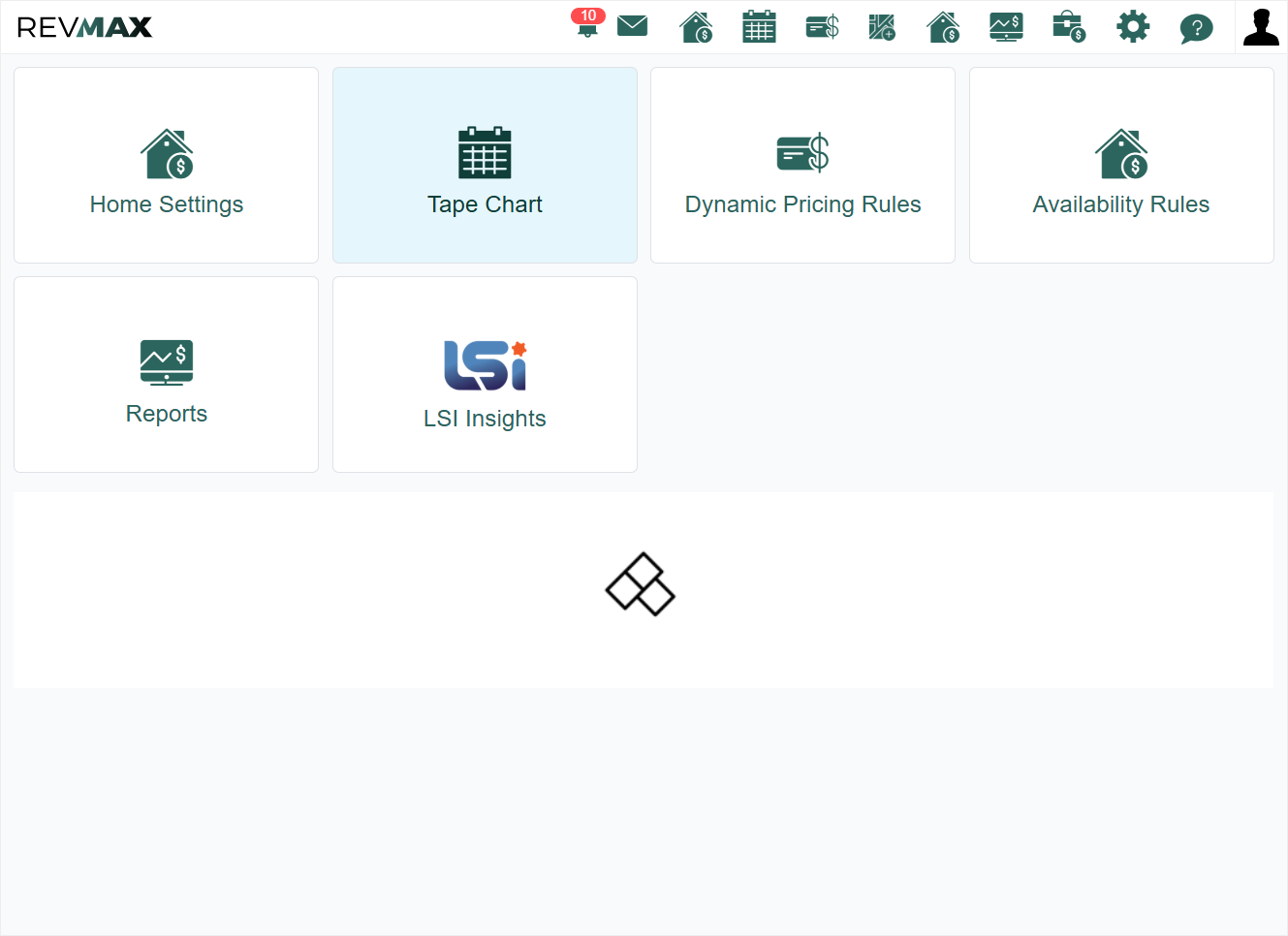The height and width of the screenshot is (936, 1288).
Task: Click the map-with-plus icon in the top toolbar
Action: tap(882, 26)
